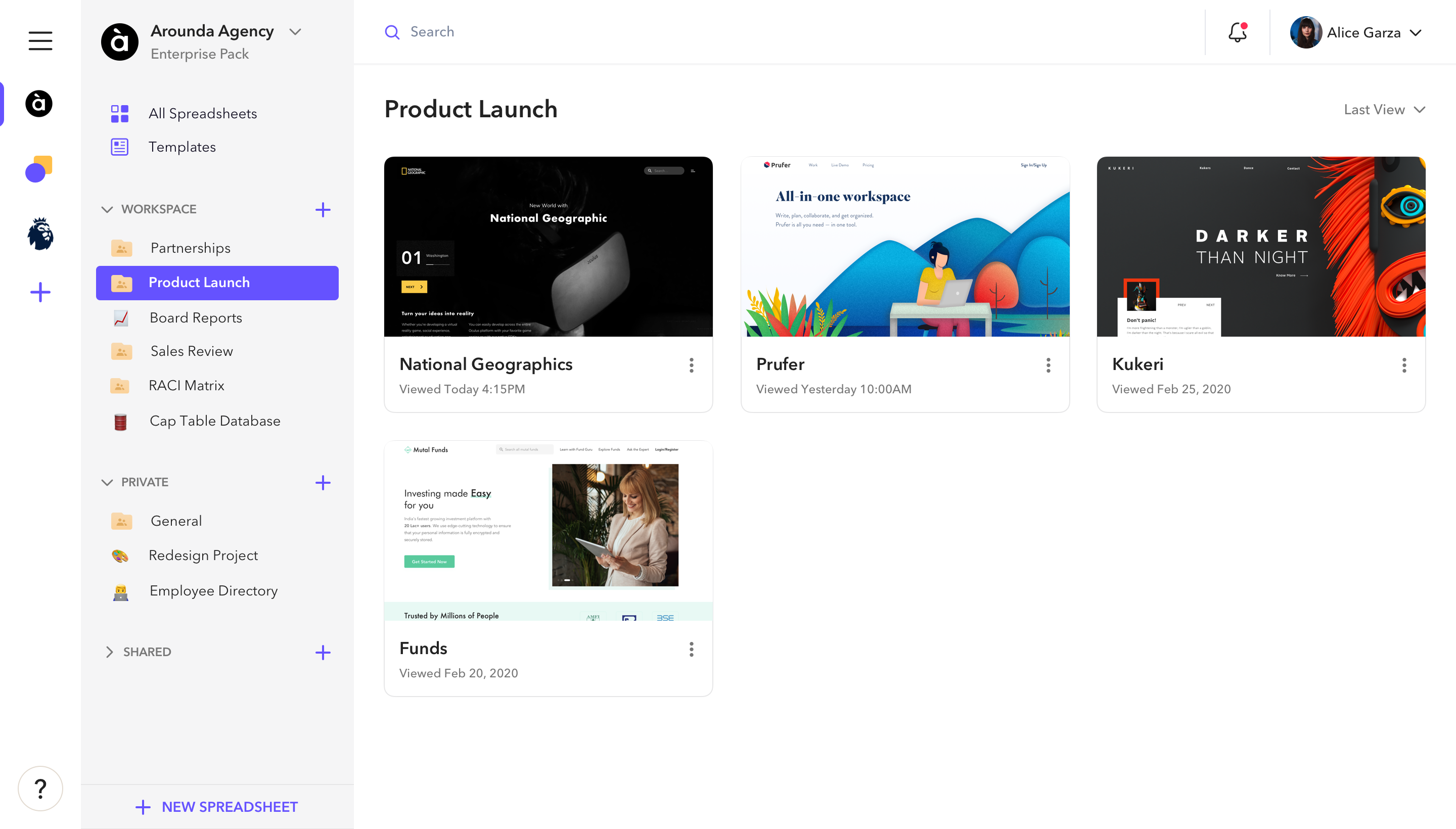This screenshot has height=829, width=1456.
Task: Open Funds card three-dot options
Action: (691, 650)
